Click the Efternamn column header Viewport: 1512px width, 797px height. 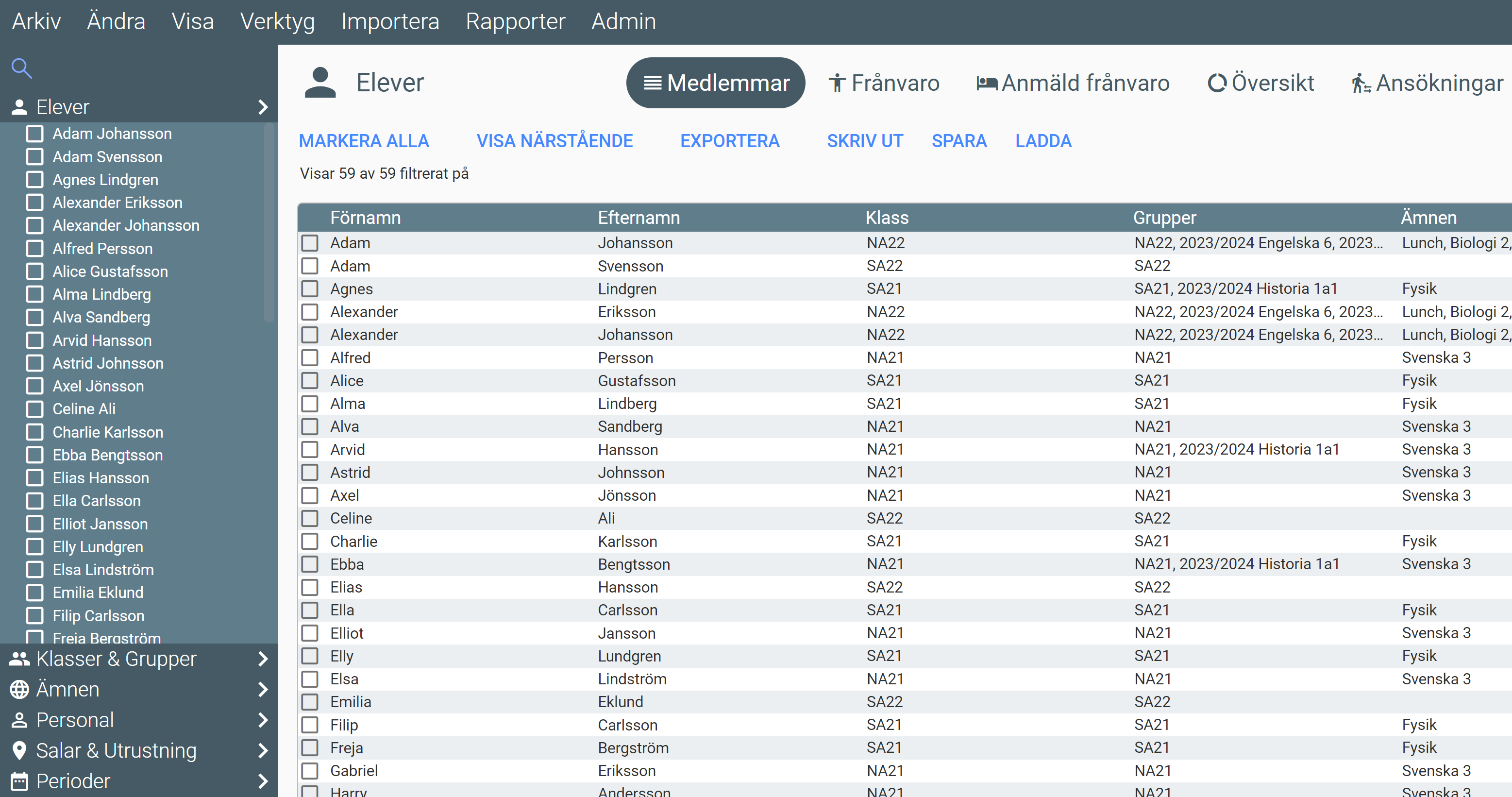[x=638, y=218]
